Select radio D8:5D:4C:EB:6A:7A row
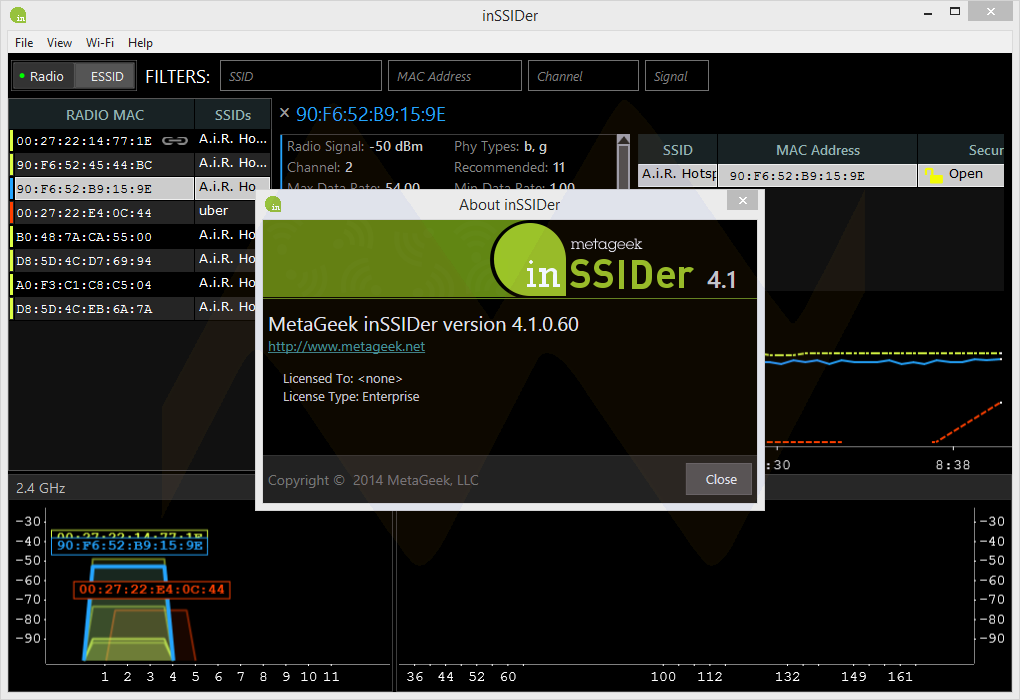 133,308
